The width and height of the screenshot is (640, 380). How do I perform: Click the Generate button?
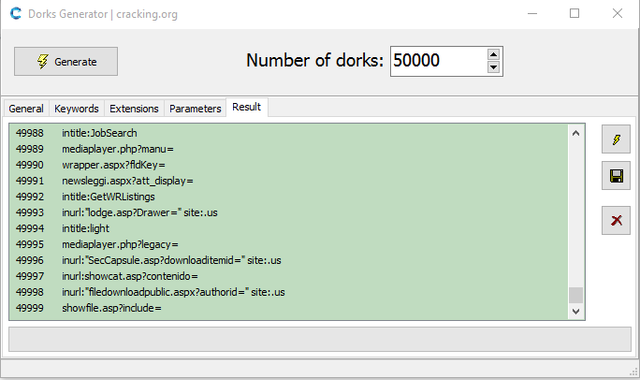point(66,62)
